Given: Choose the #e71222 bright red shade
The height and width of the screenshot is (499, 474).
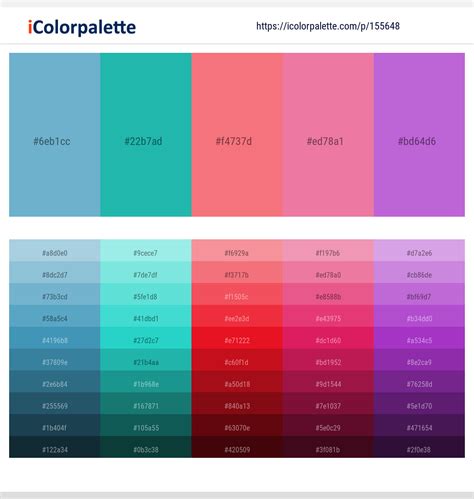Looking at the screenshot, I should (x=237, y=338).
